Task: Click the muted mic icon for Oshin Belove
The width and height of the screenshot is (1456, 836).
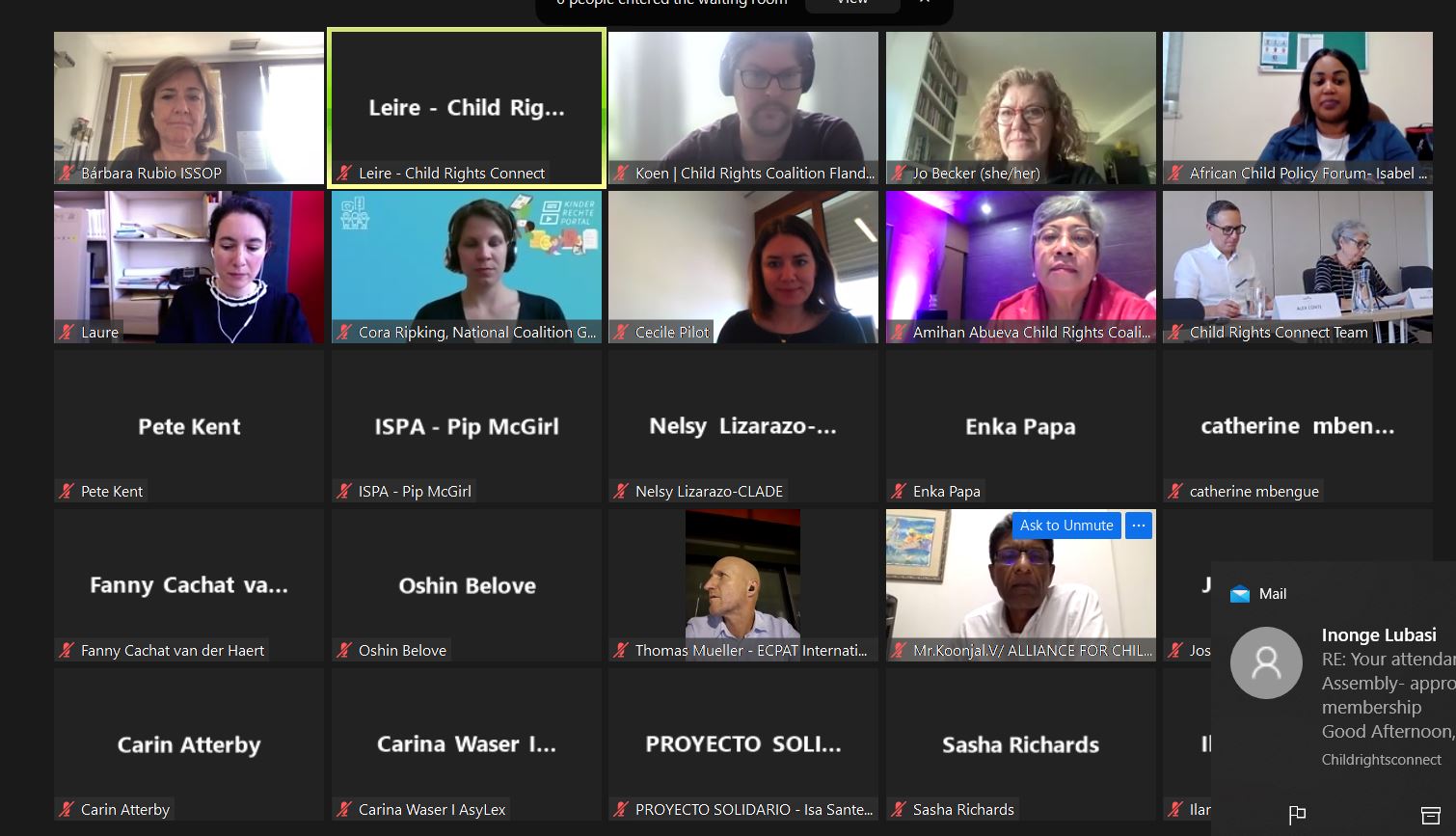Action: (x=344, y=651)
